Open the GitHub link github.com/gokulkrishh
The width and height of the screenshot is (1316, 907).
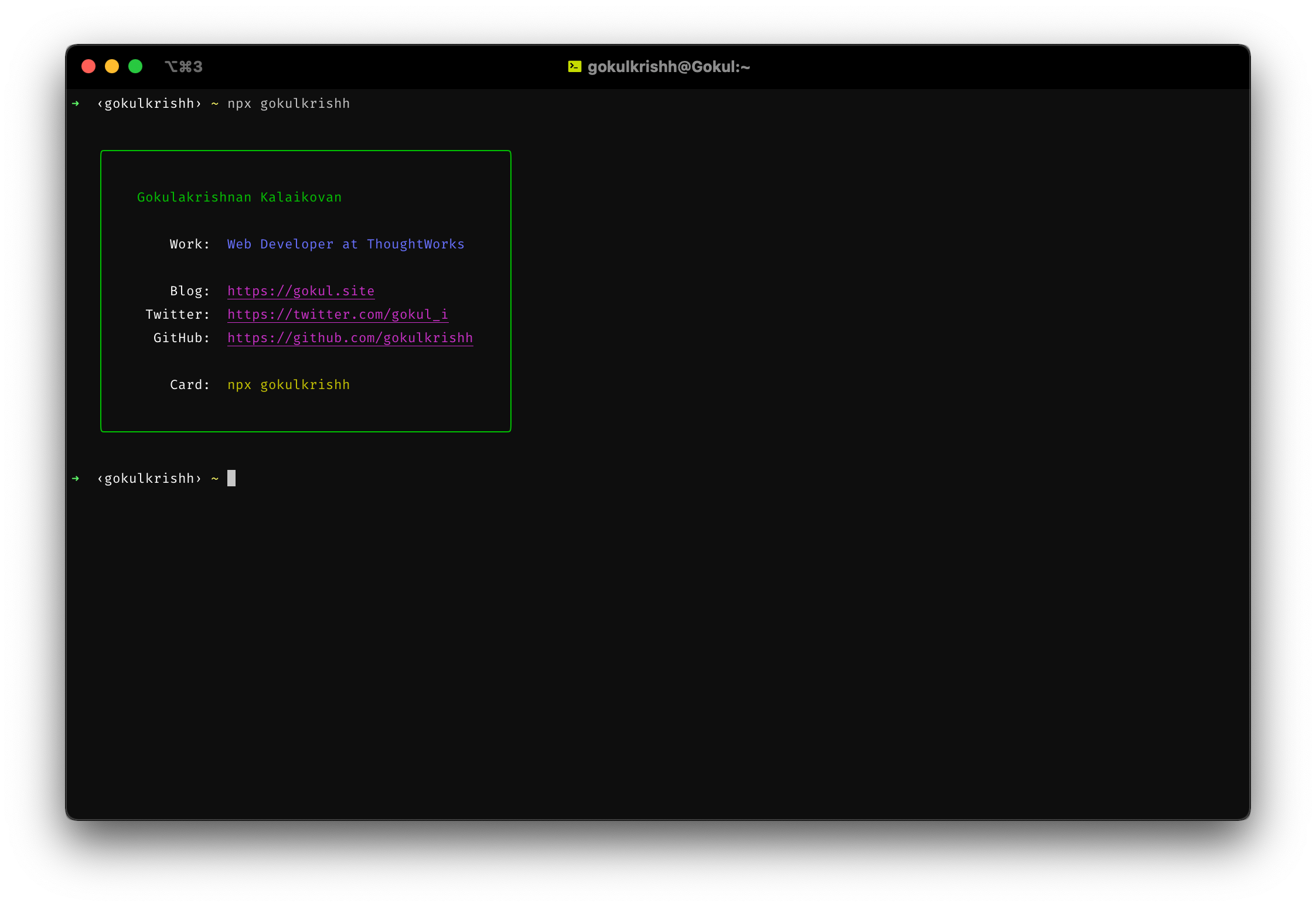point(350,338)
